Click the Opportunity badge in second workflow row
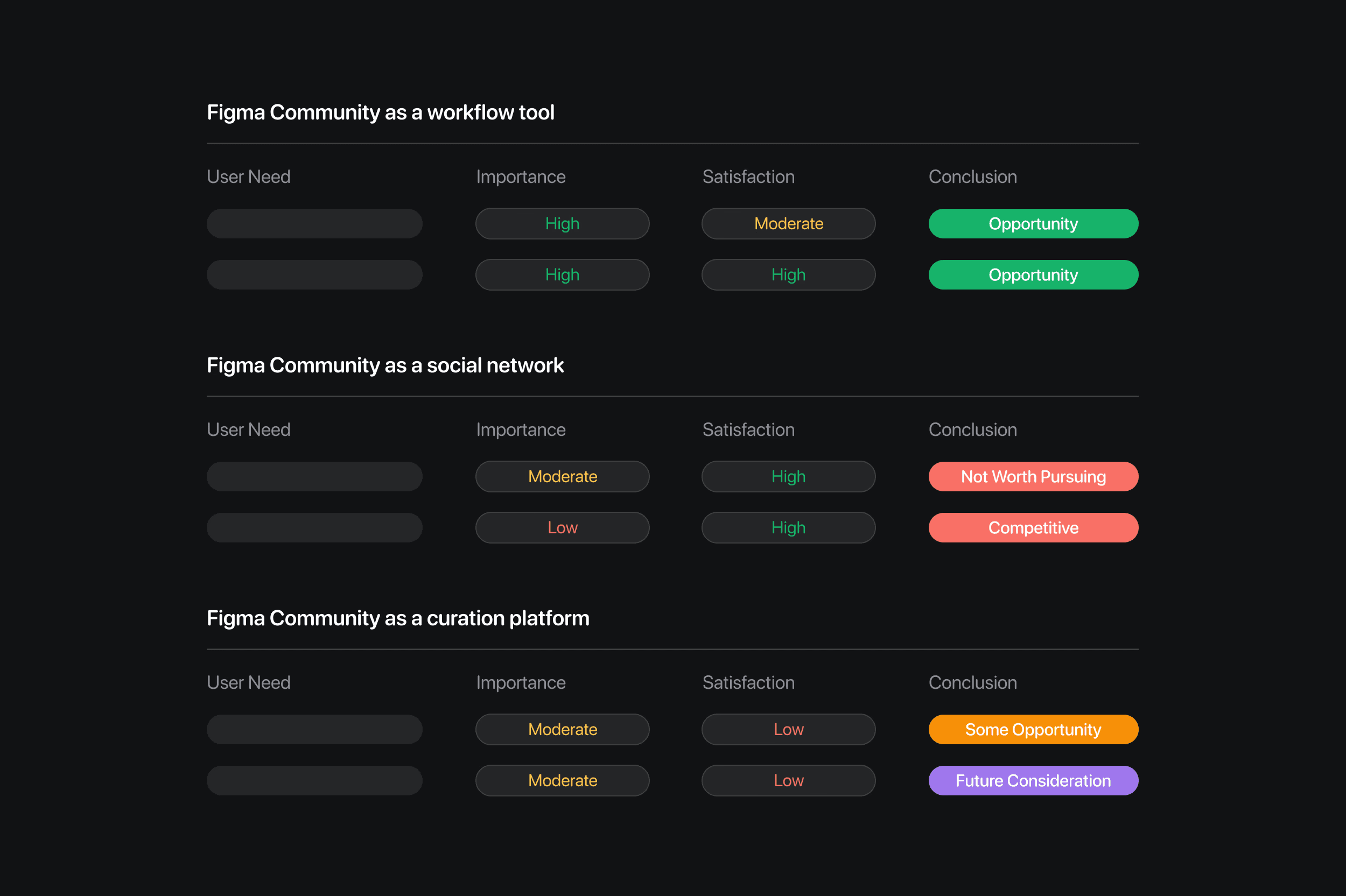The width and height of the screenshot is (1346, 896). (x=1033, y=275)
